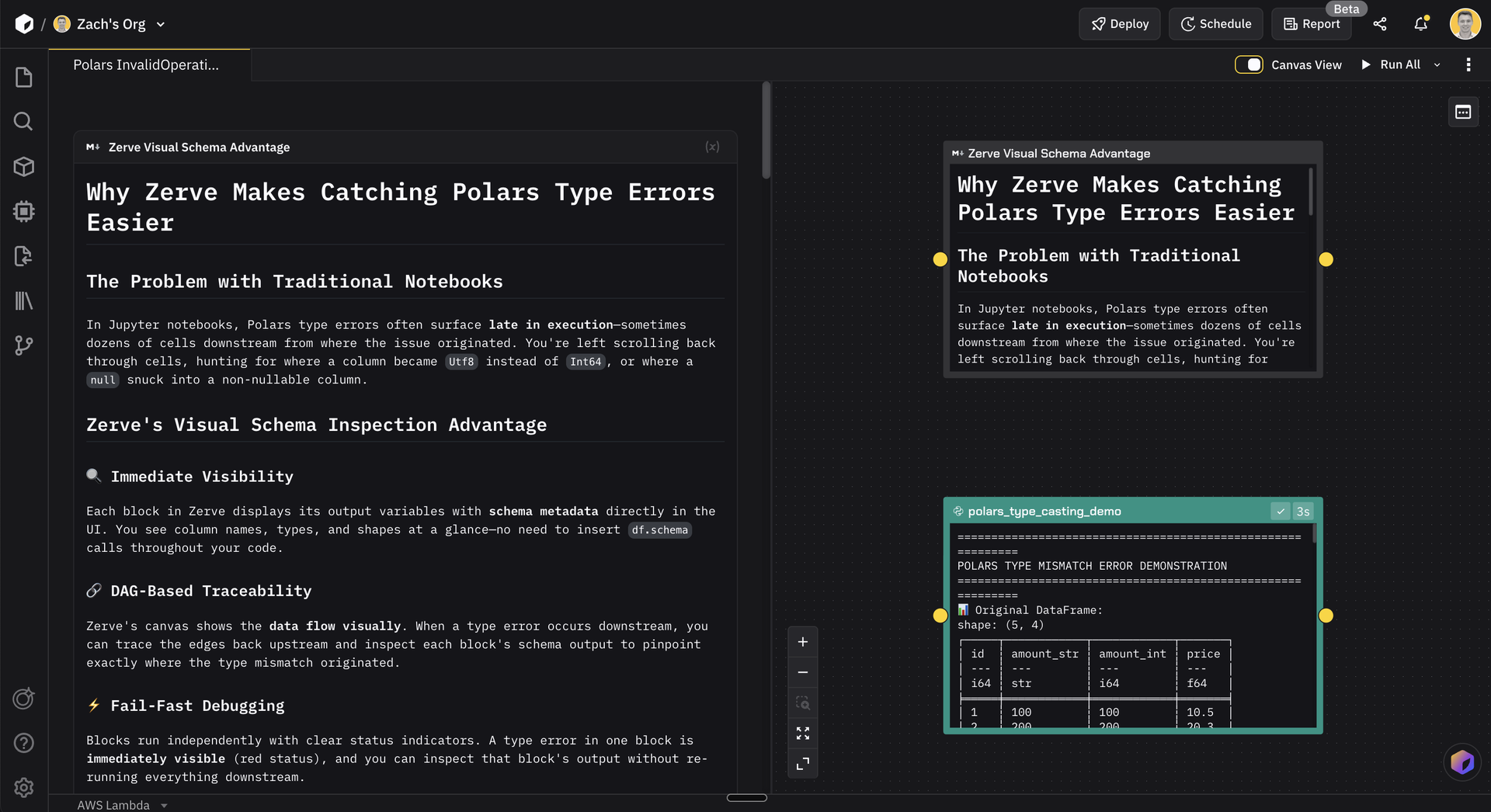Click the variables (x) icon in markdown block
The width and height of the screenshot is (1491, 812).
point(712,147)
